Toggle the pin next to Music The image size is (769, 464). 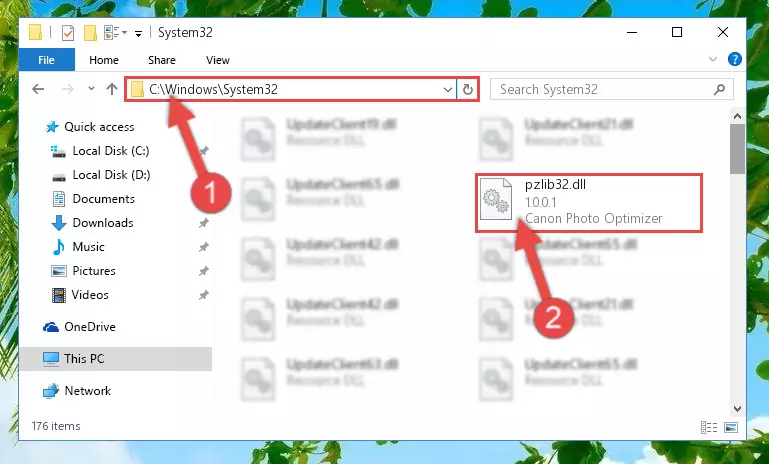point(203,247)
